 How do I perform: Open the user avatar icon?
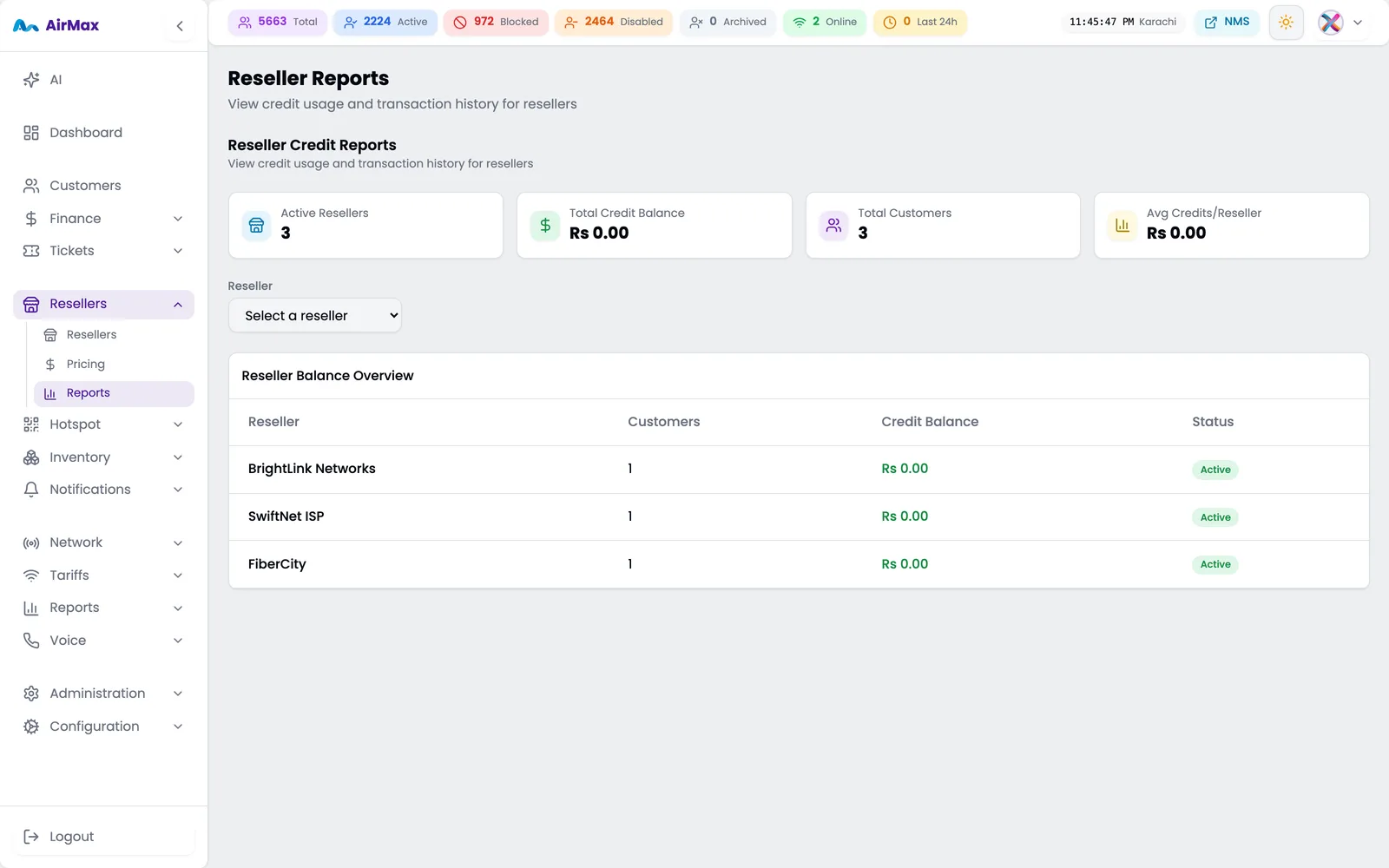pos(1331,23)
